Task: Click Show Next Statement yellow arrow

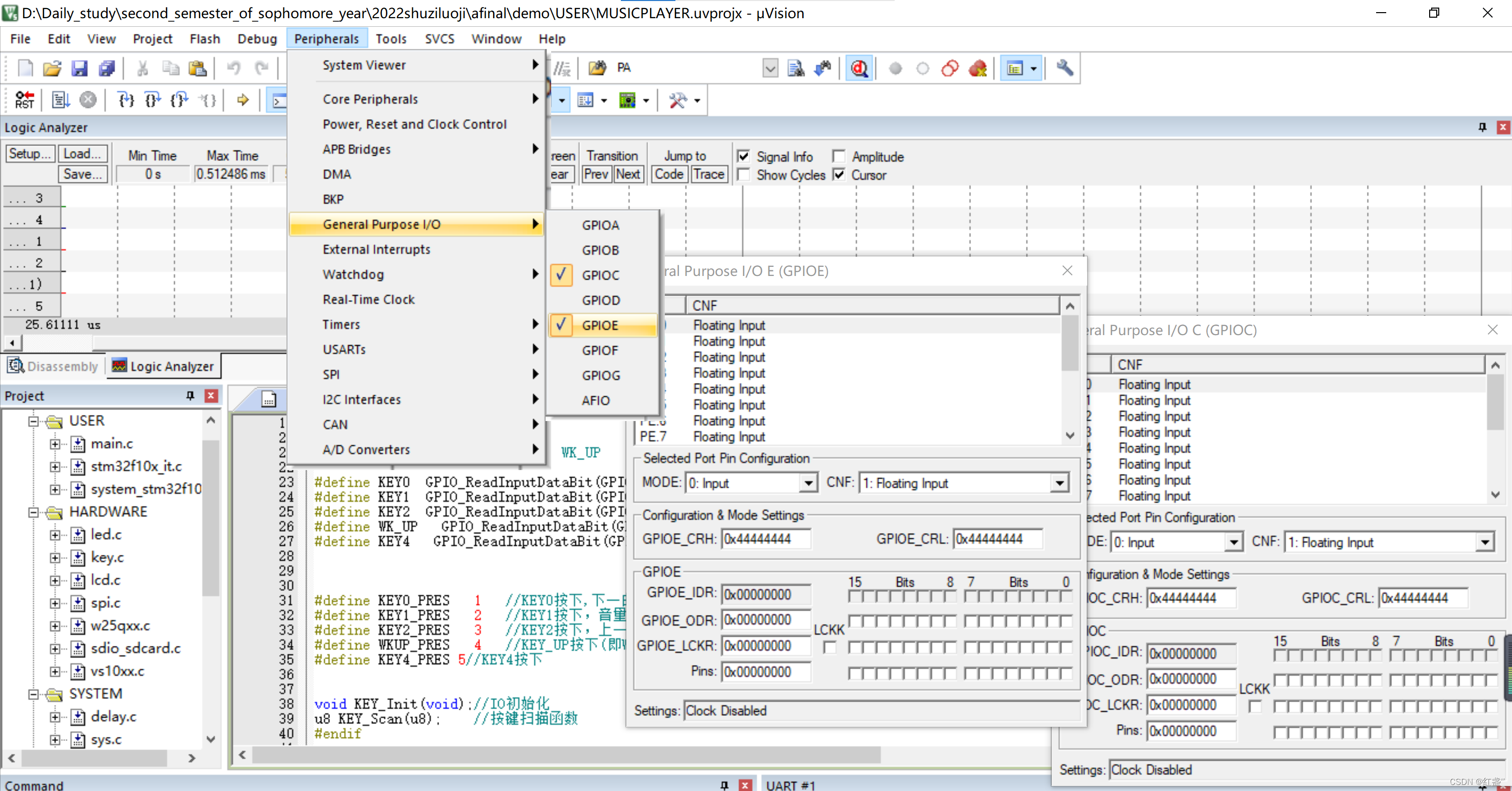Action: click(242, 100)
